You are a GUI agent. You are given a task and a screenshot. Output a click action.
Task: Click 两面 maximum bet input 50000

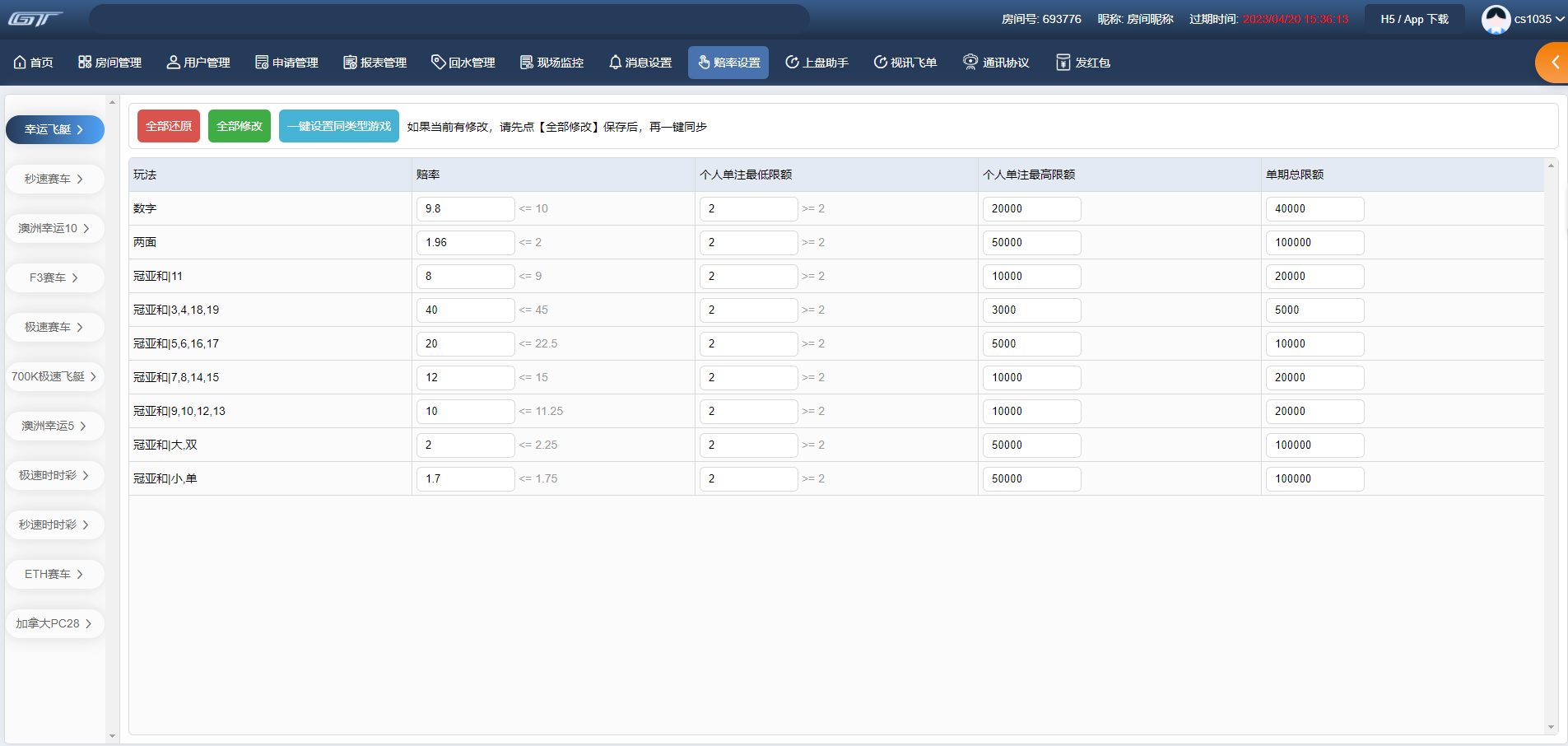pos(1032,242)
